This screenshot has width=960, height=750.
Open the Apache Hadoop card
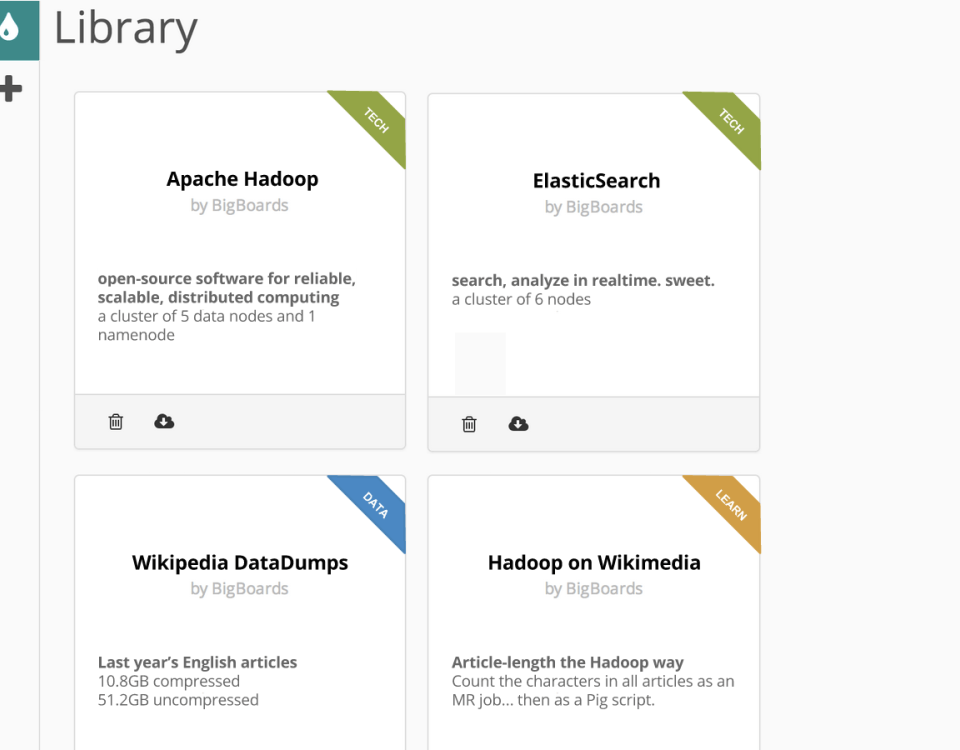(x=240, y=240)
